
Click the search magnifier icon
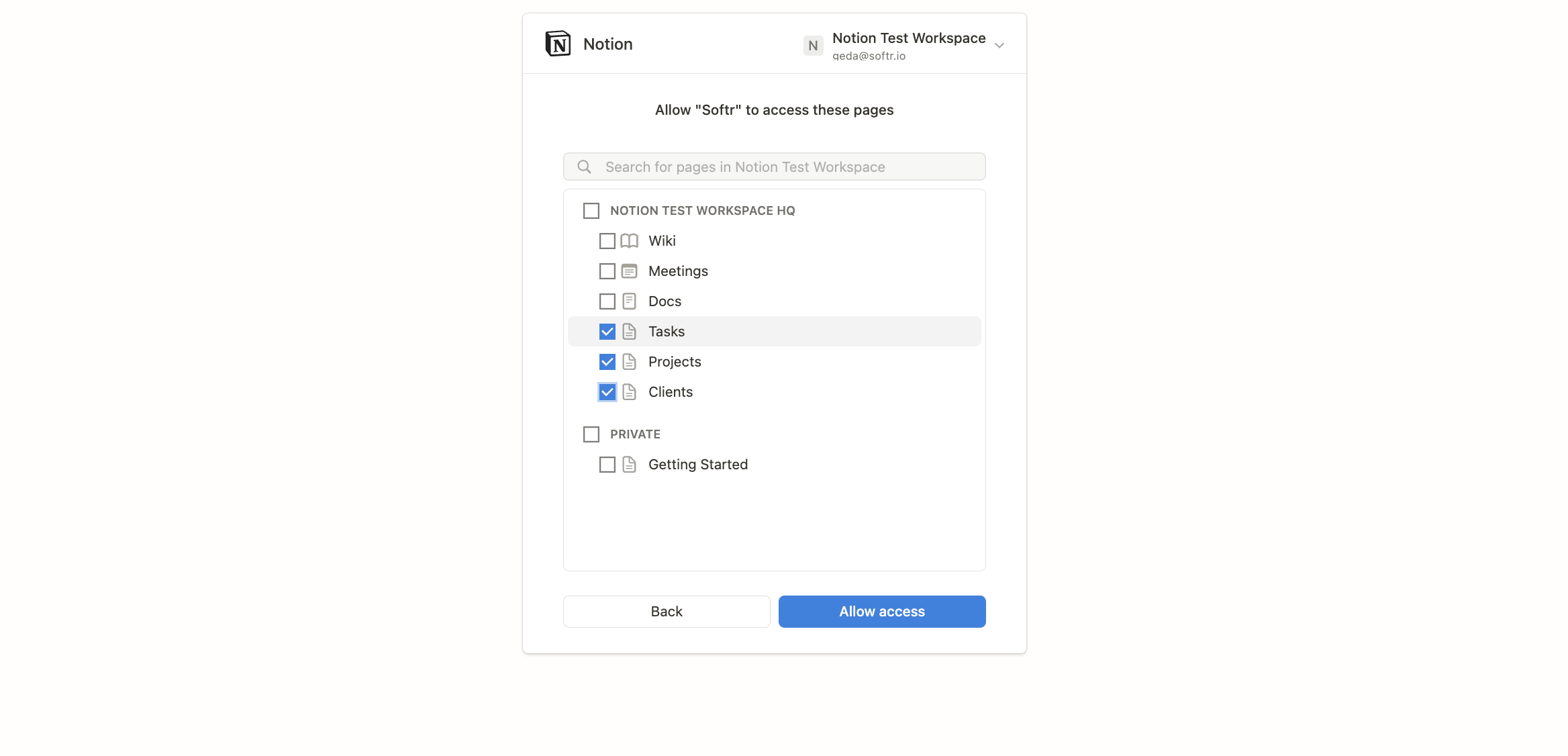[x=583, y=167]
